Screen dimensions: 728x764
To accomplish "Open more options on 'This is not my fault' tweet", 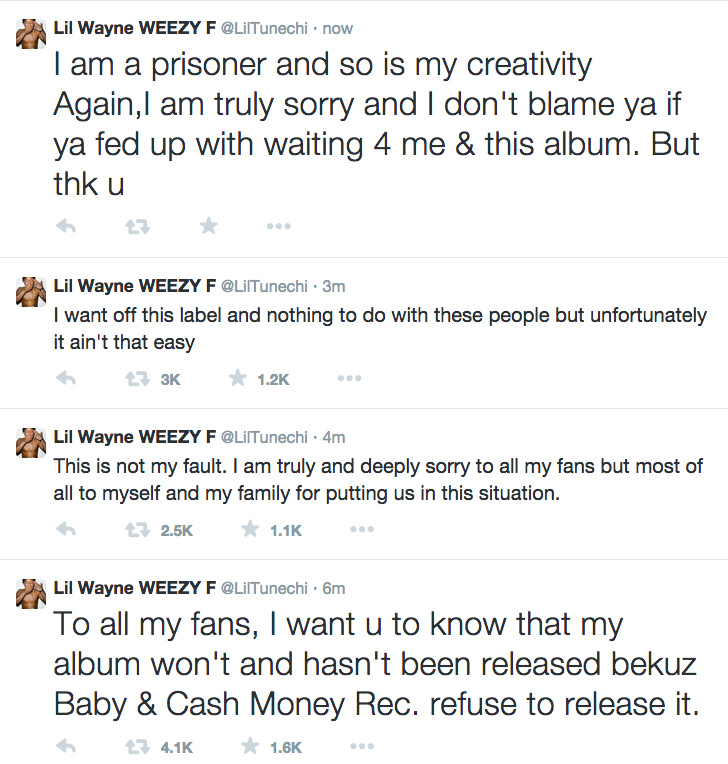I will [x=362, y=529].
